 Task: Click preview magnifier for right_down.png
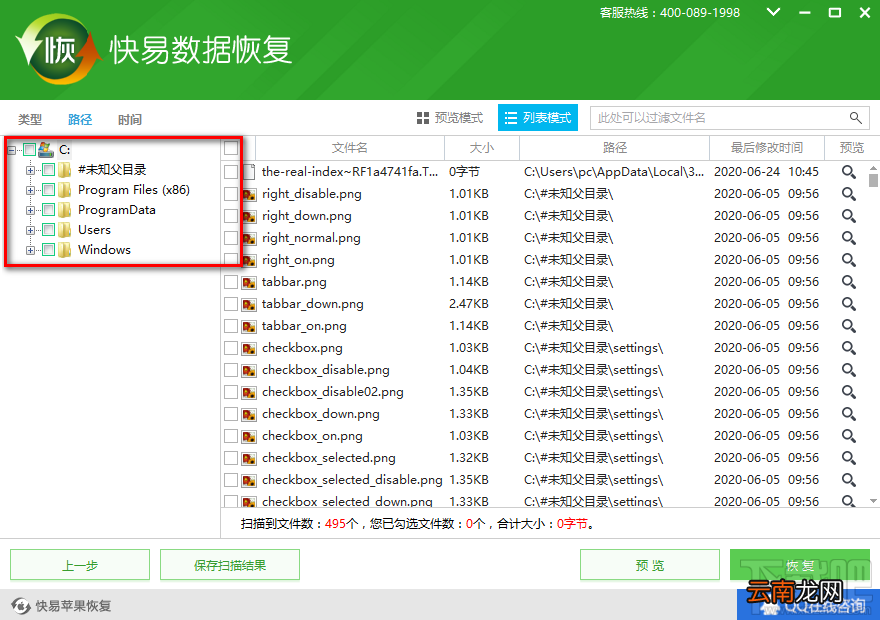[x=849, y=216]
